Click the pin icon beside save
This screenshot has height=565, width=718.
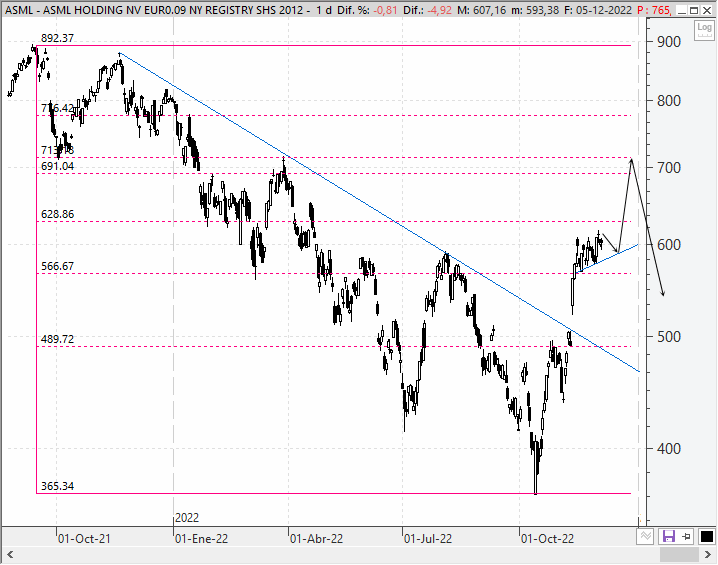click(x=686, y=537)
